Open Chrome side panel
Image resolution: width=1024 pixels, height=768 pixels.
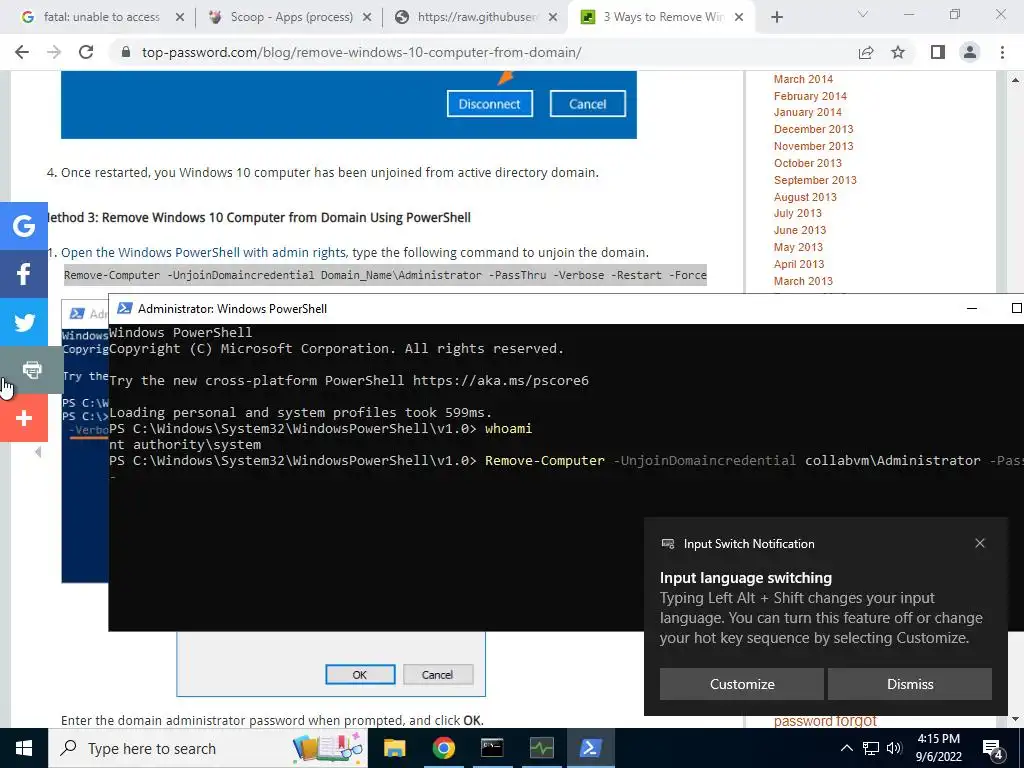pyautogui.click(x=938, y=52)
